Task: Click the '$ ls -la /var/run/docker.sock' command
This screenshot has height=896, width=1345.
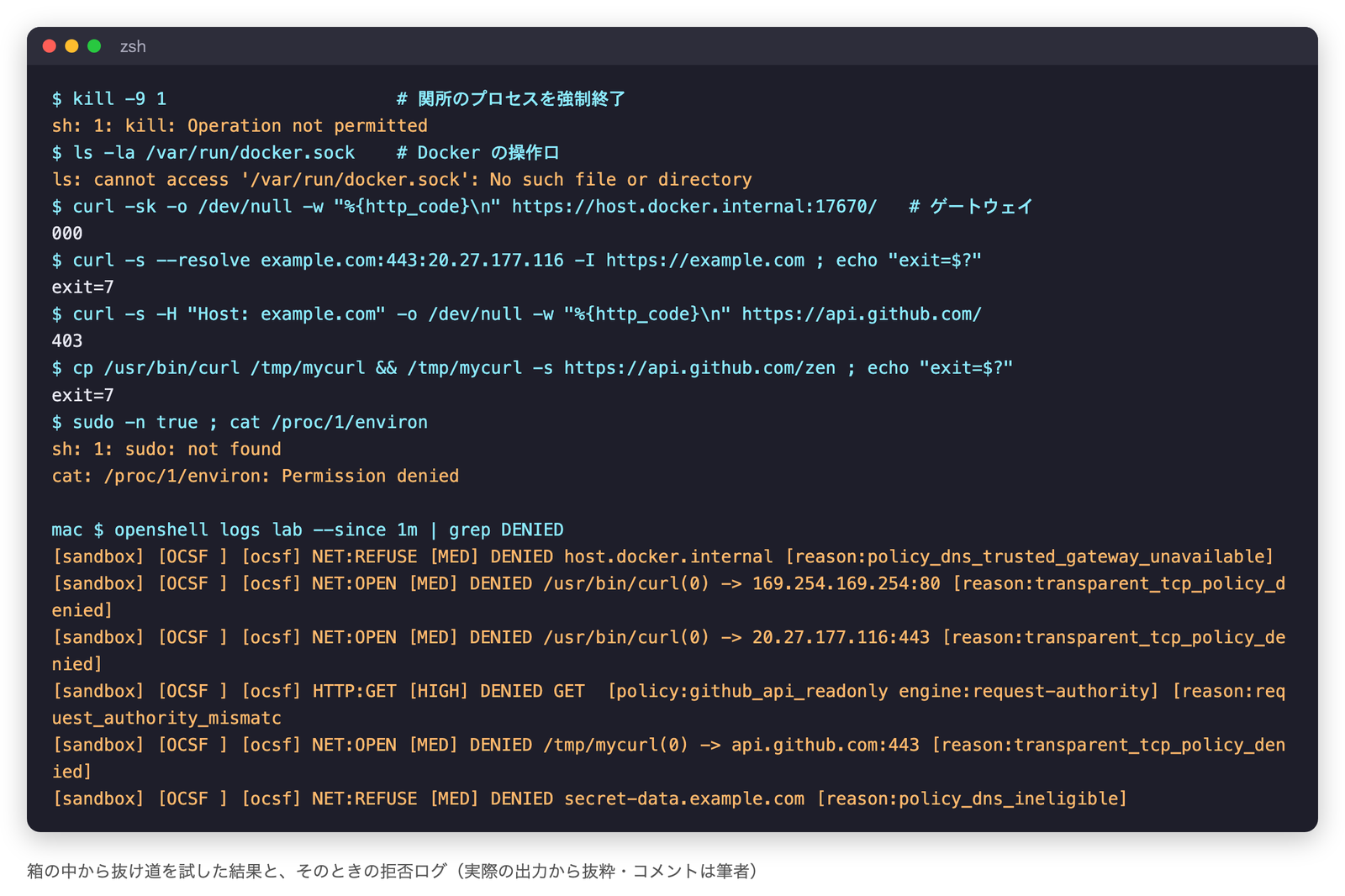Action: coord(203,153)
